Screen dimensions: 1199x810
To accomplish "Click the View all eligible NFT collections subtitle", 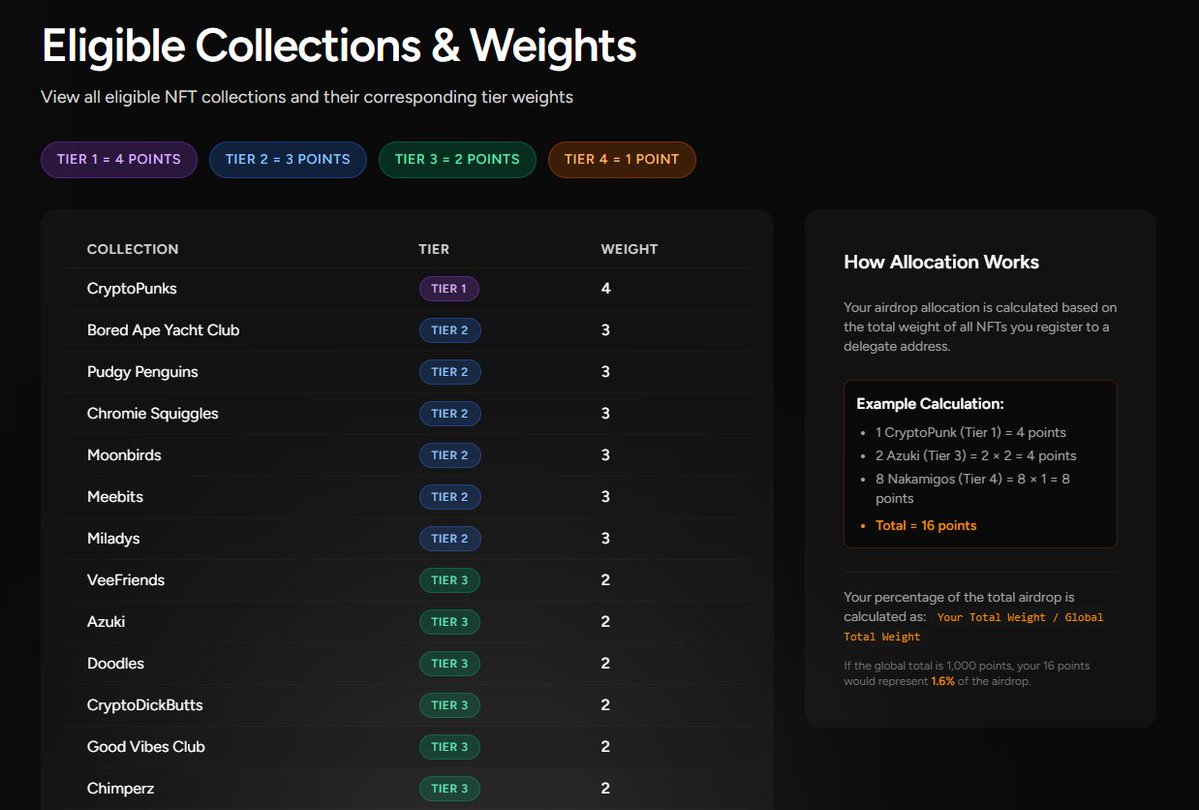I will 307,97.
